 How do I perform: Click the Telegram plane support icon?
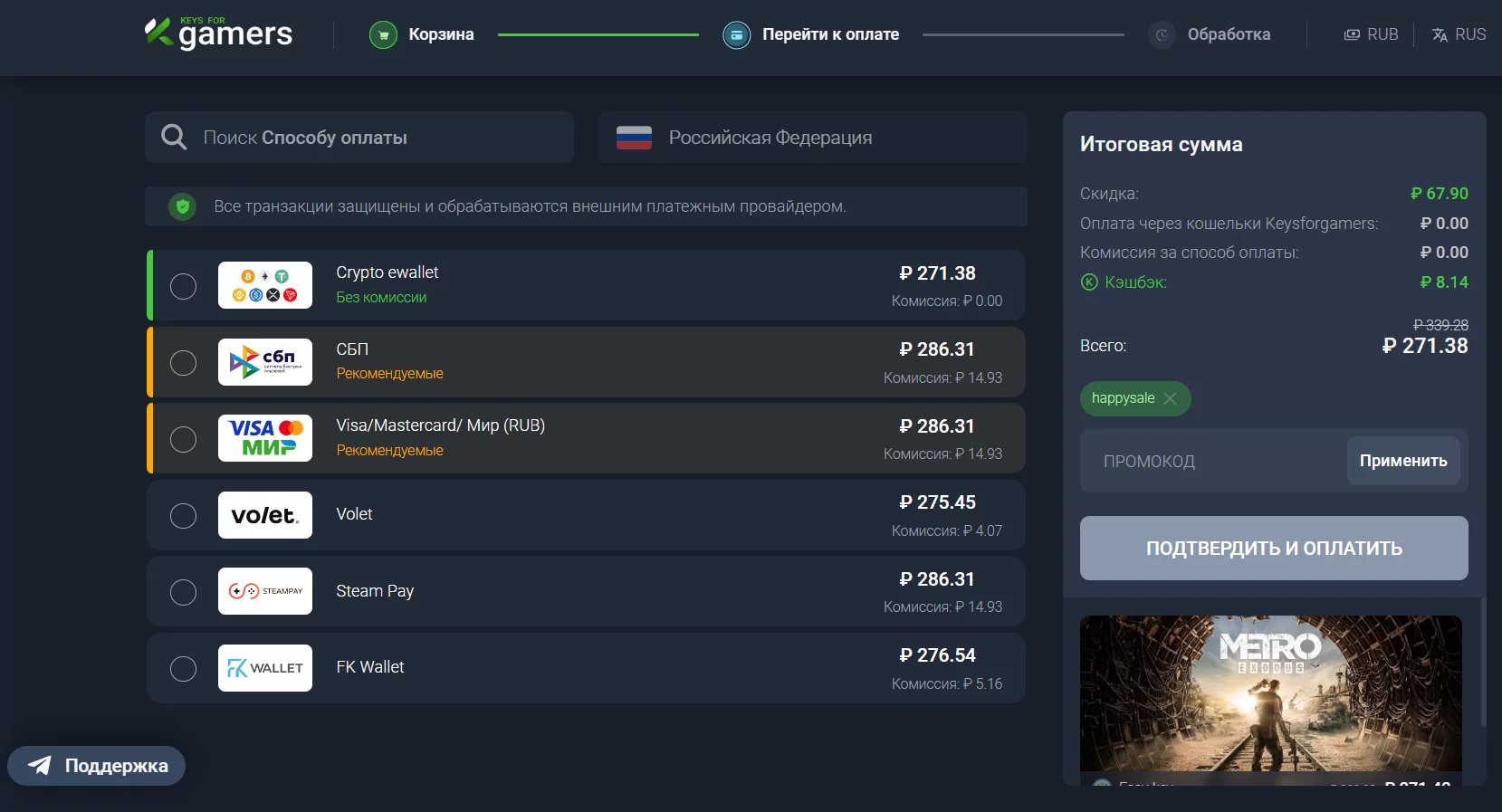40,766
